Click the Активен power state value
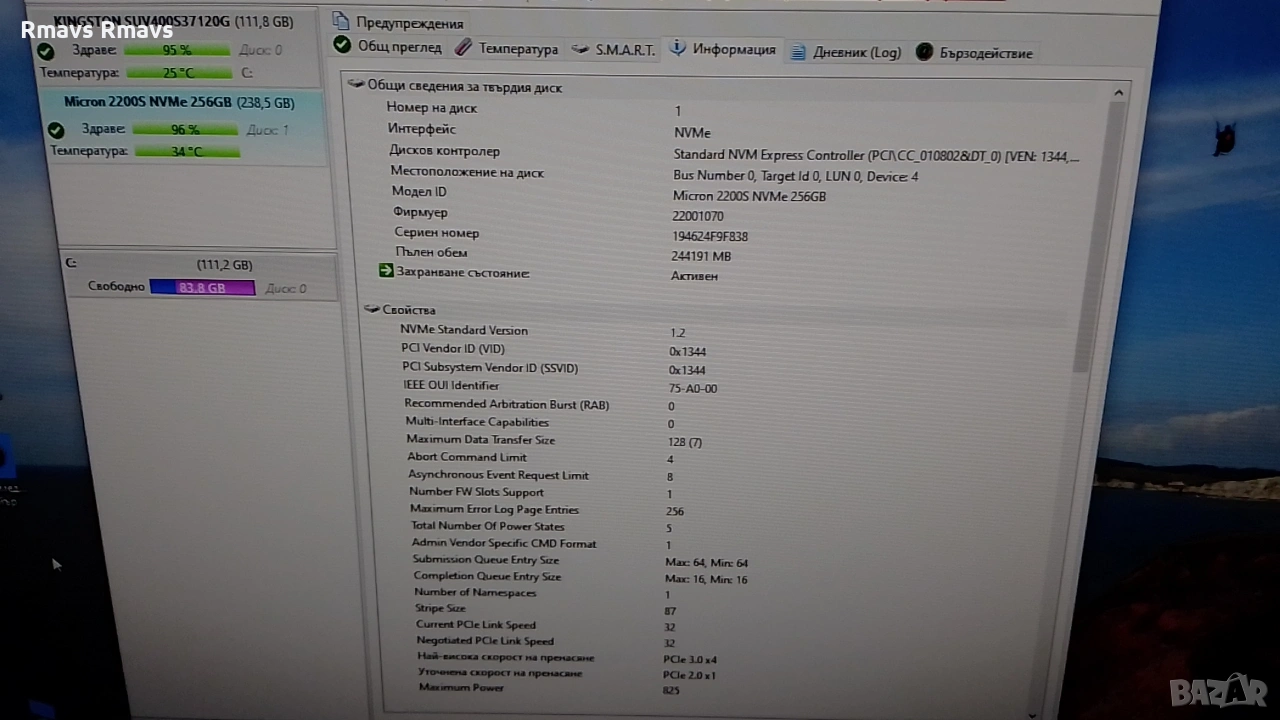The height and width of the screenshot is (720, 1280). pyautogui.click(x=694, y=275)
